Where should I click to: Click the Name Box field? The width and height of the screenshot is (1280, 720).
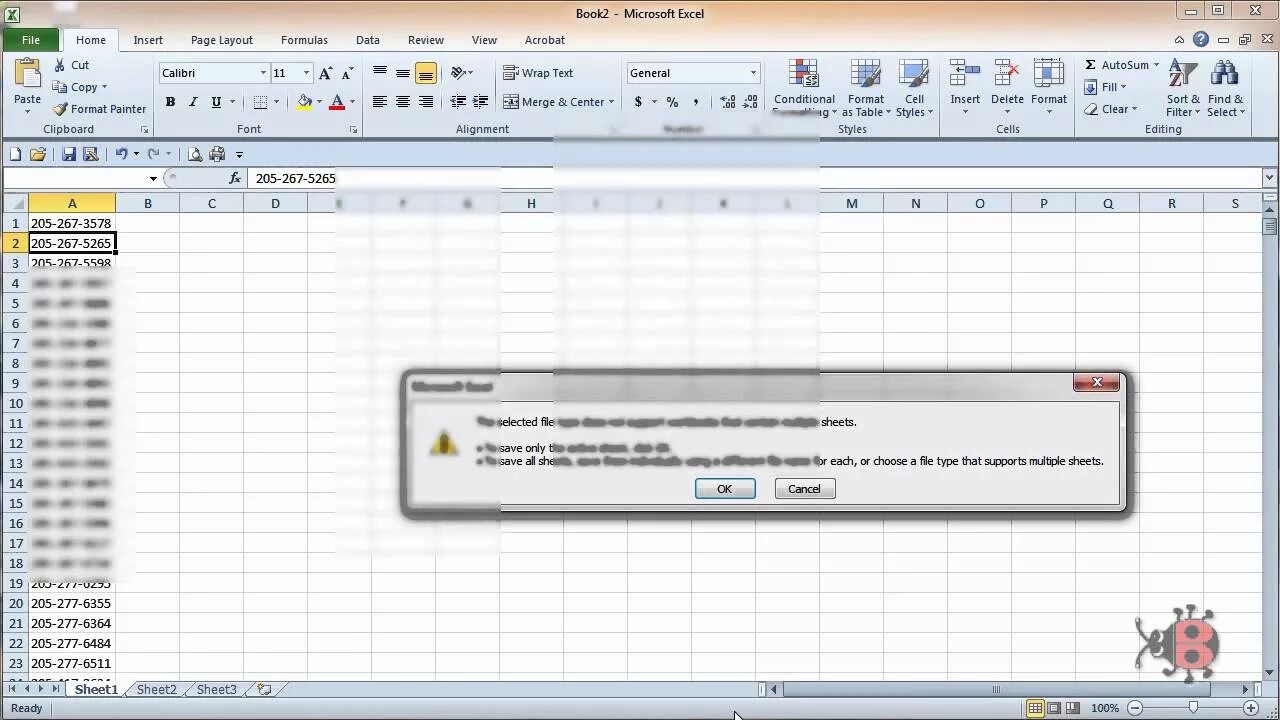pyautogui.click(x=74, y=178)
